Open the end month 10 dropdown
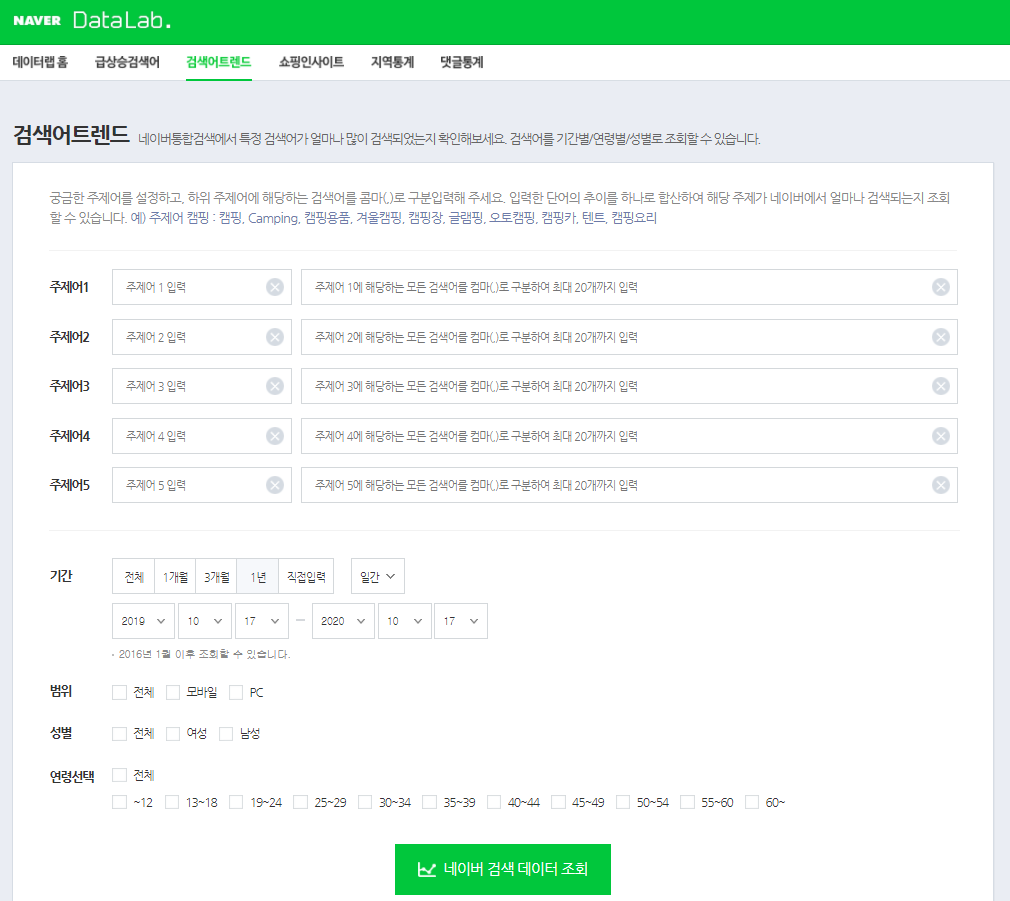Image resolution: width=1010 pixels, height=901 pixels. click(405, 620)
